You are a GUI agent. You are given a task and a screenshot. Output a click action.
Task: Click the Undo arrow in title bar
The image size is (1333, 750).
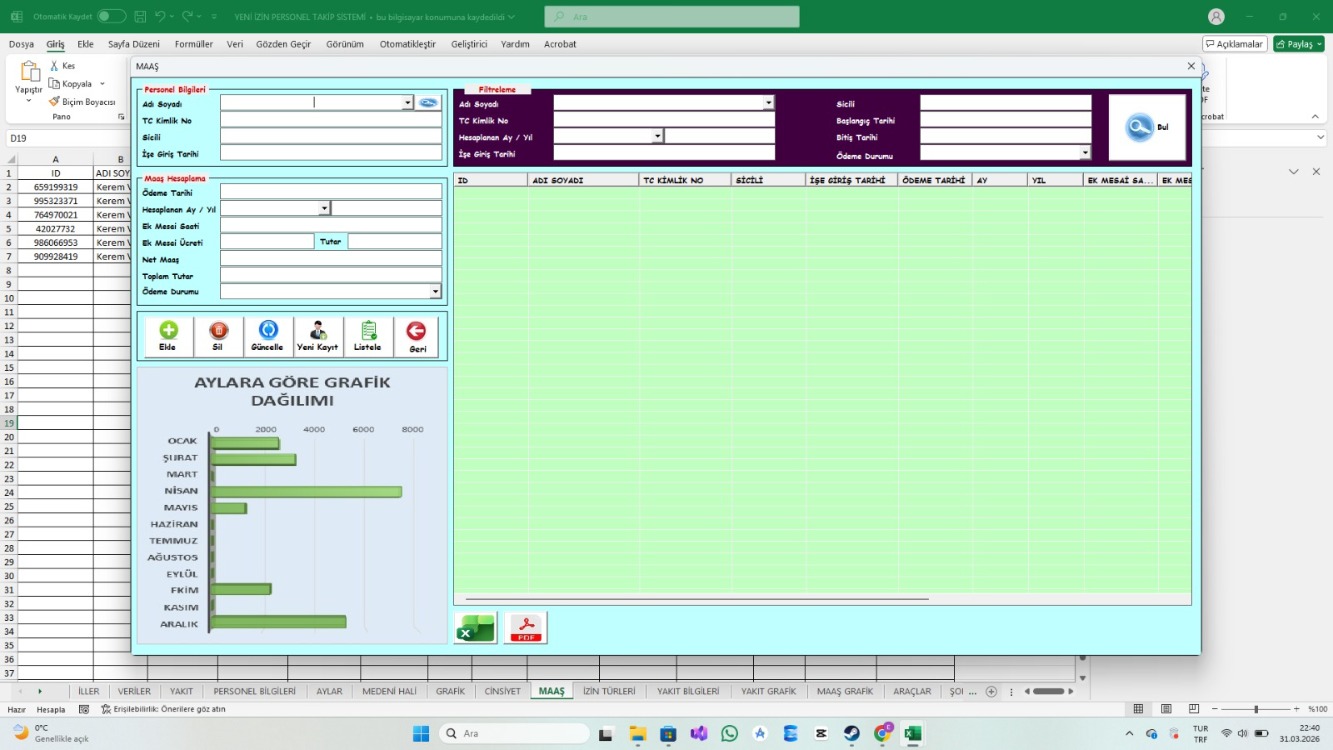161,17
